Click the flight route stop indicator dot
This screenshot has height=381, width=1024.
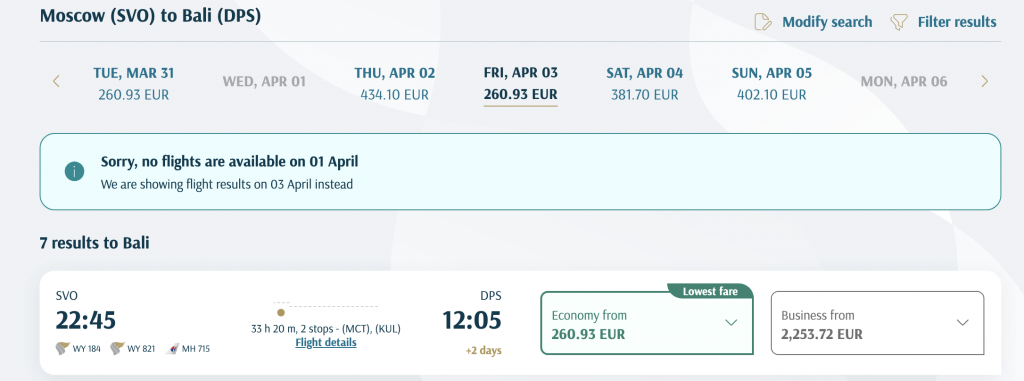pyautogui.click(x=281, y=312)
